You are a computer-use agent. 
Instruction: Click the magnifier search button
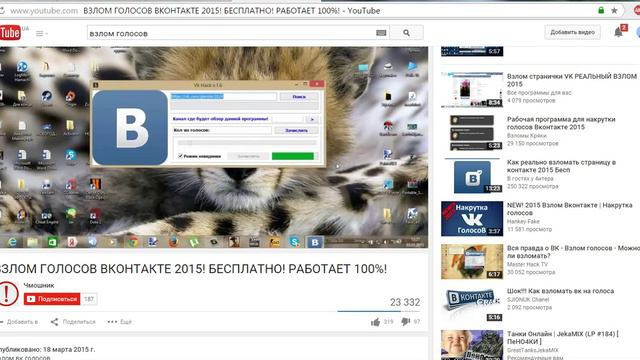coord(406,33)
